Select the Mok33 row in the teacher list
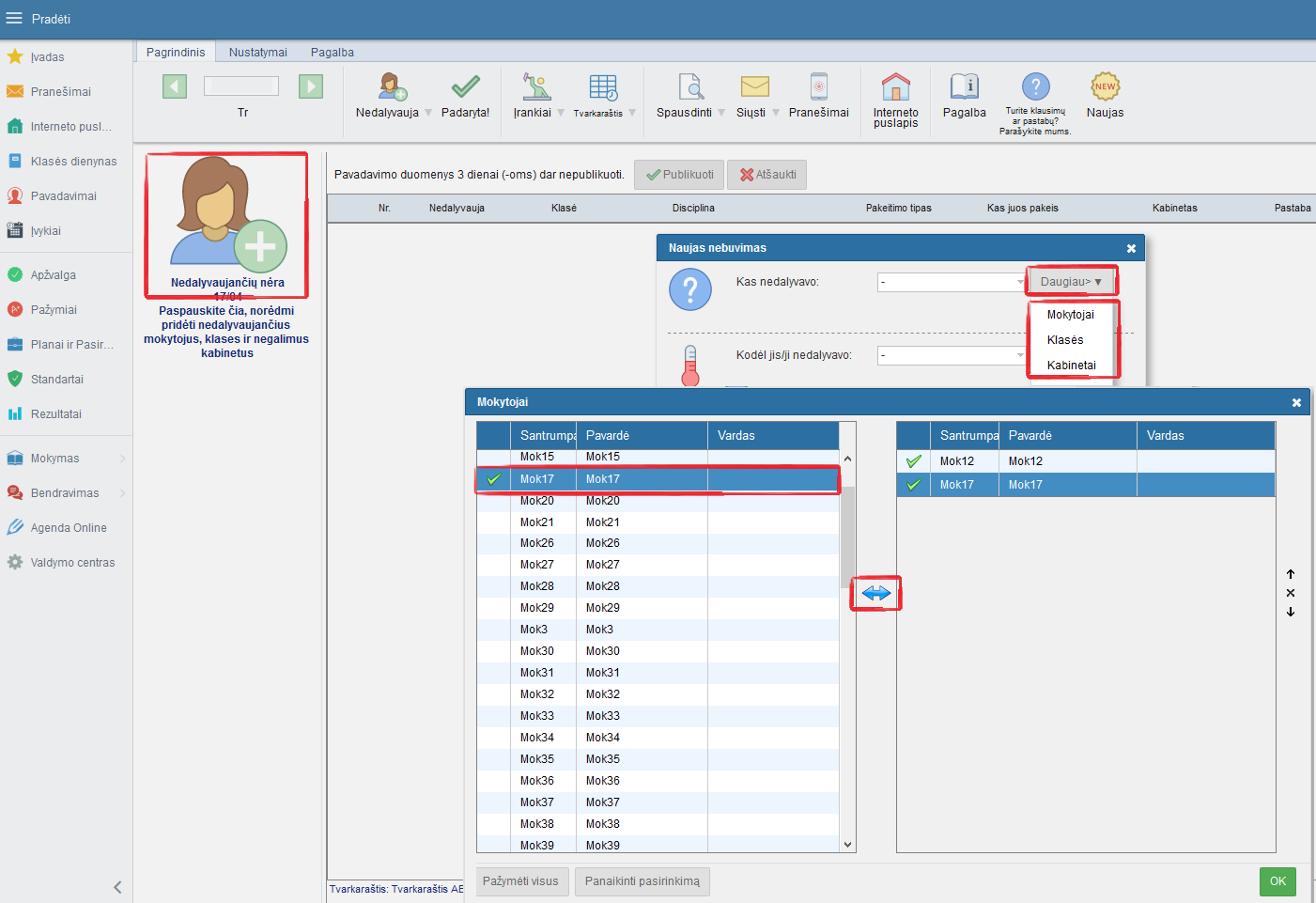This screenshot has height=903, width=1316. coord(658,716)
